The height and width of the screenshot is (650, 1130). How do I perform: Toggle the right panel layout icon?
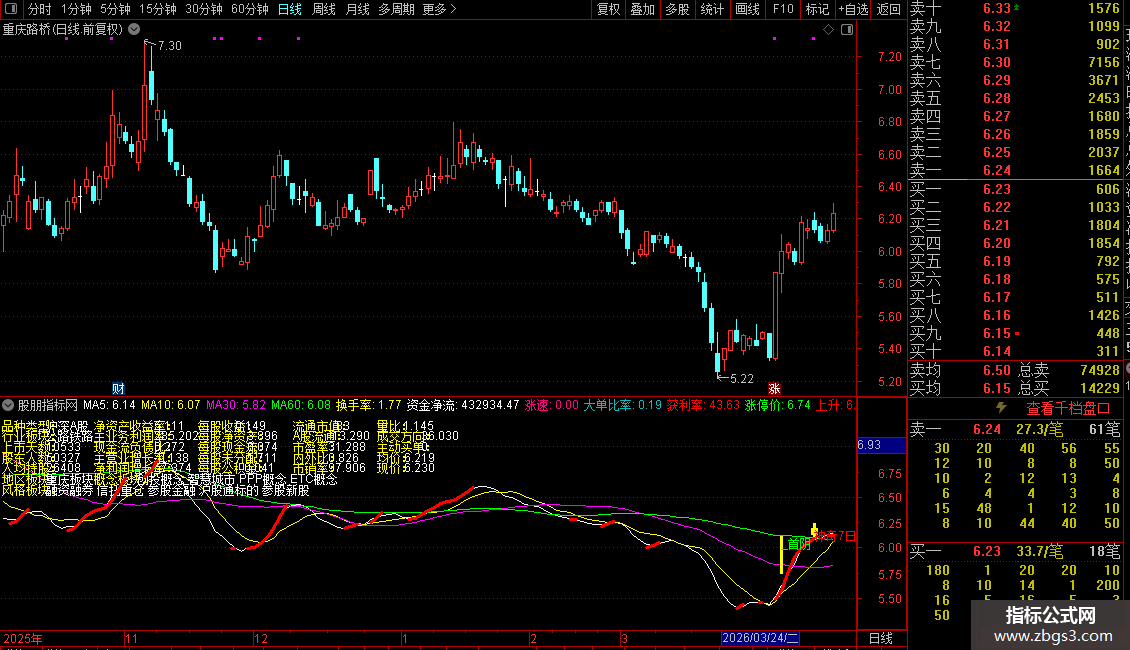[x=847, y=30]
